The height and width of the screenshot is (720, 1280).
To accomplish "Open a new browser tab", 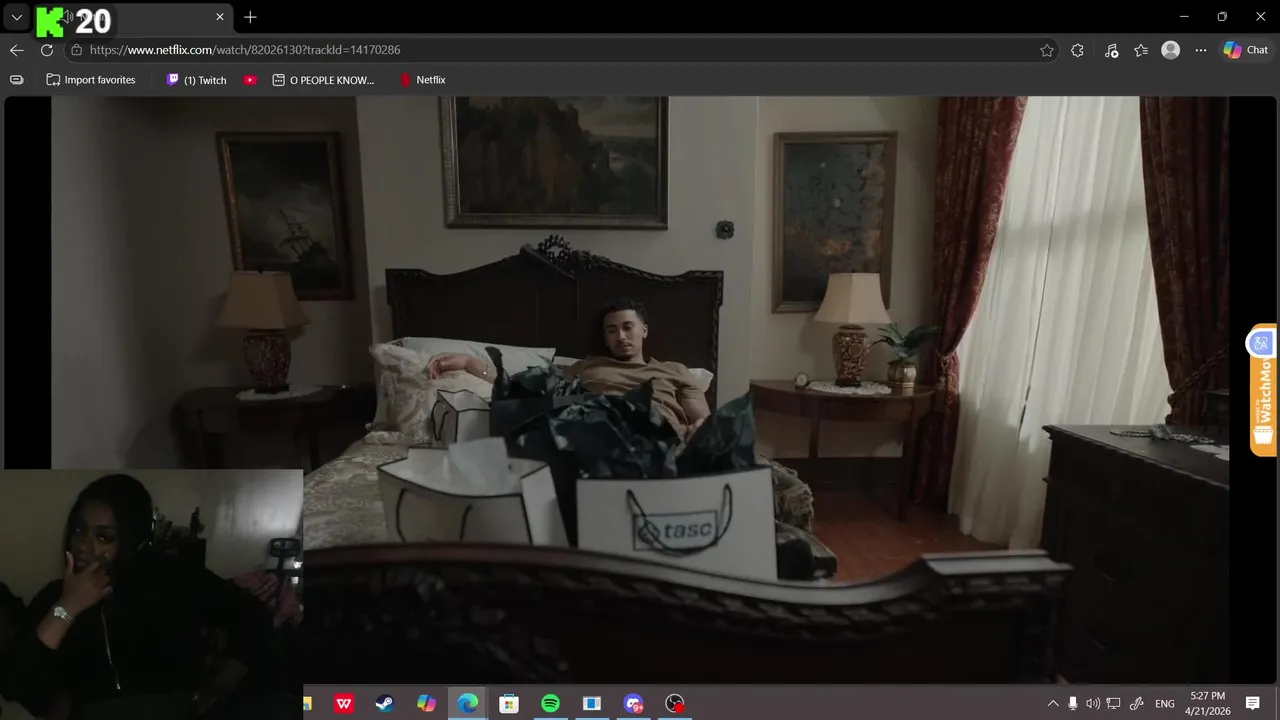I will 250,17.
